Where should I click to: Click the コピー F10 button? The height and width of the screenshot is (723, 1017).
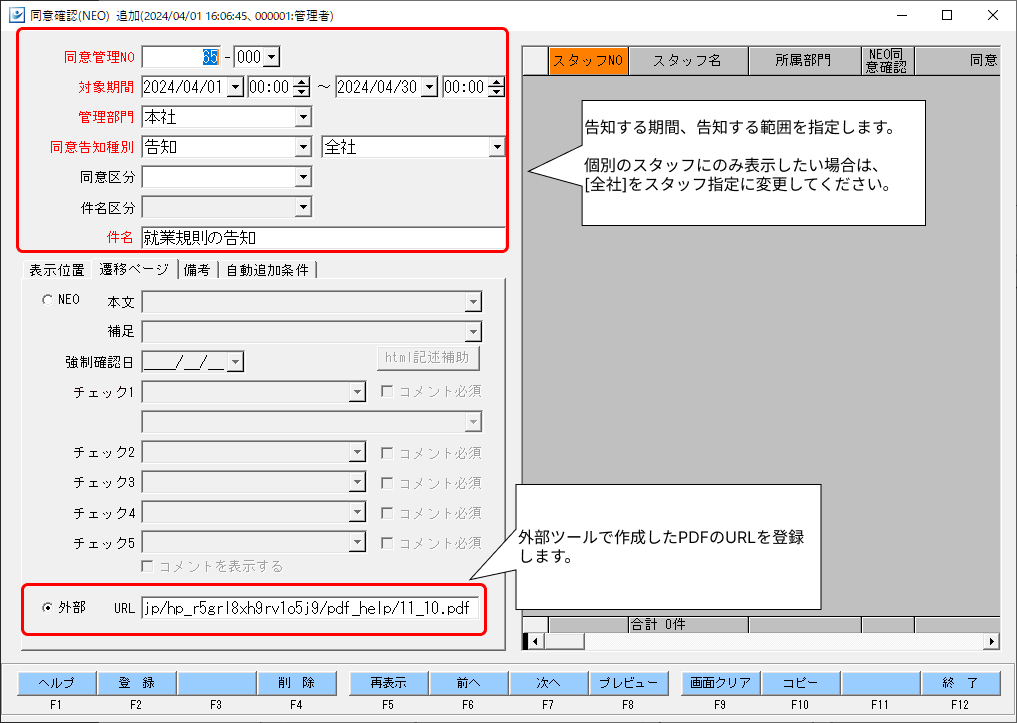click(800, 683)
